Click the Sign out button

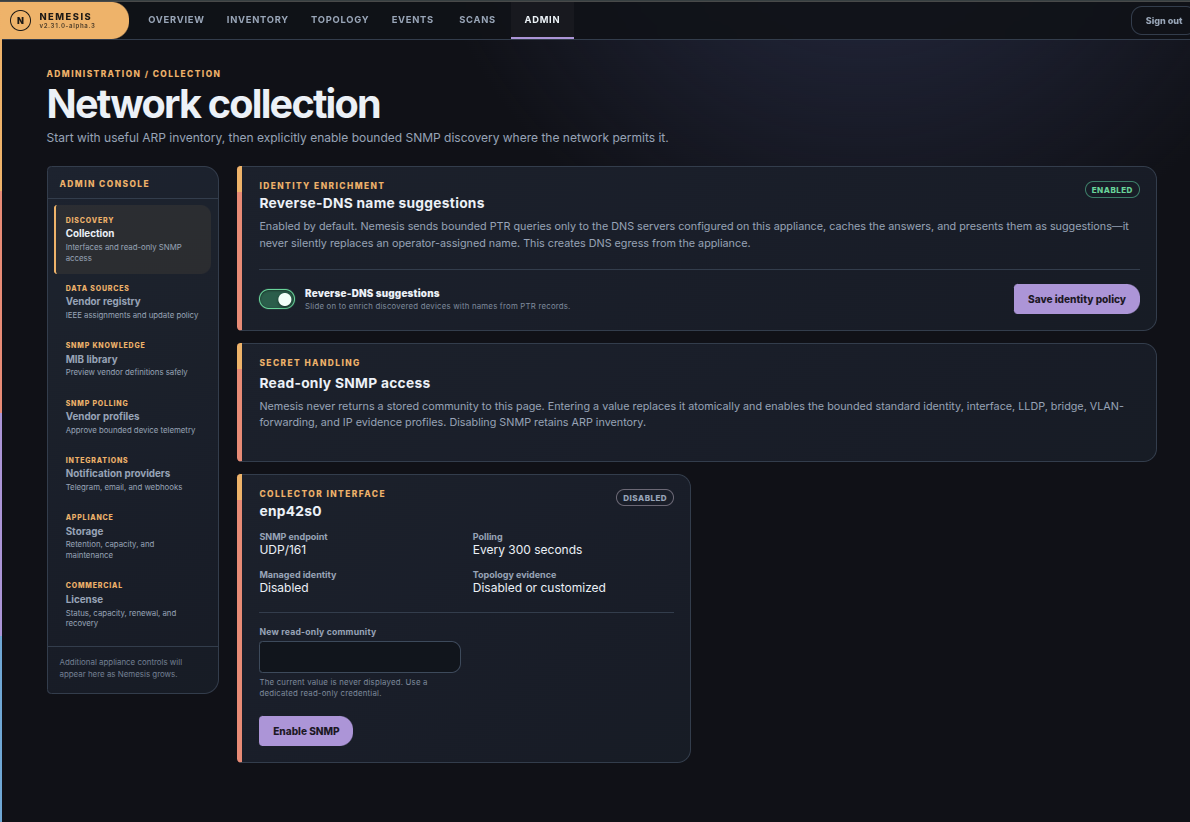coord(1163,20)
